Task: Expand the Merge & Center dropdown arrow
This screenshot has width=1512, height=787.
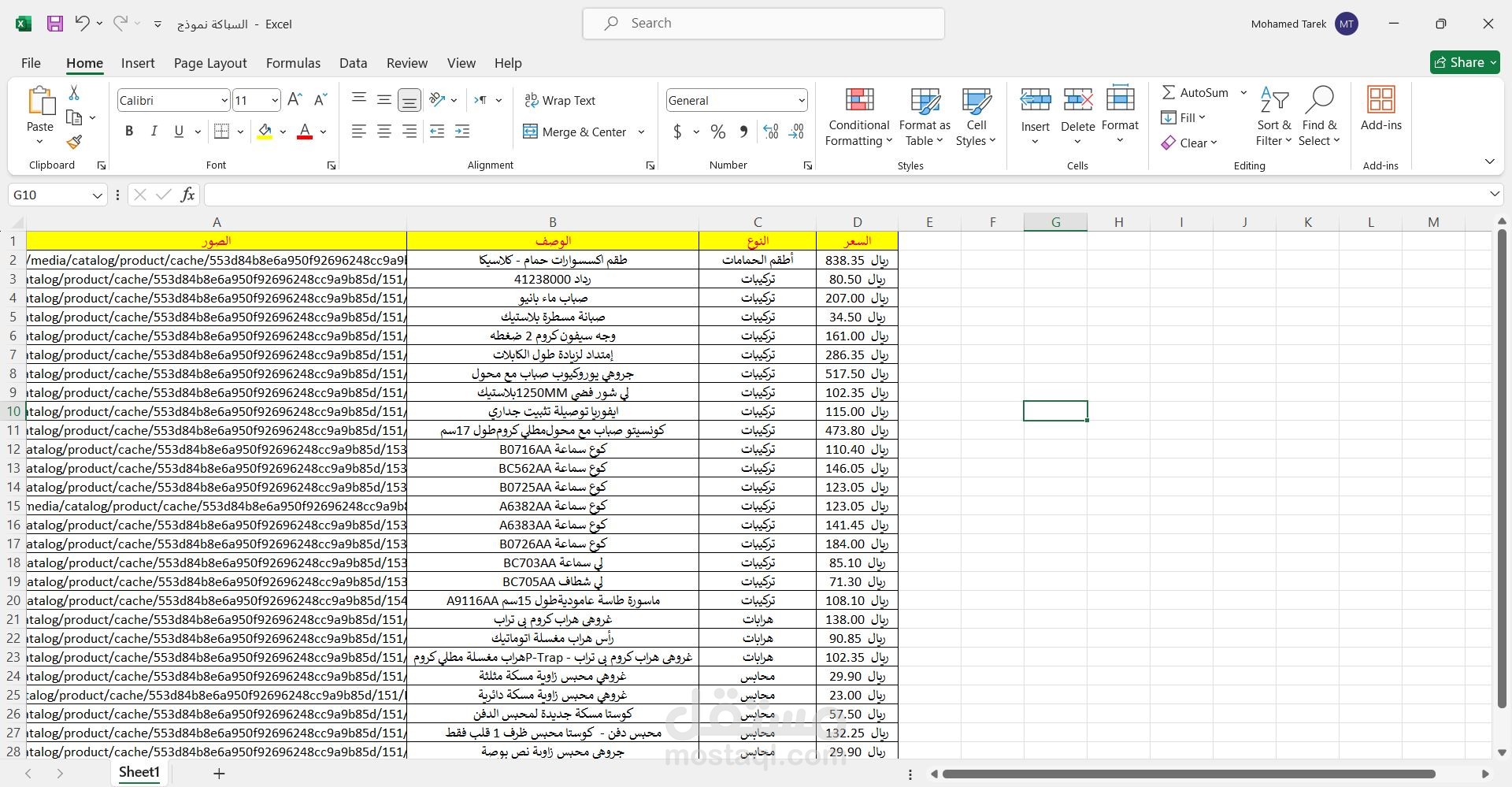Action: pos(642,132)
